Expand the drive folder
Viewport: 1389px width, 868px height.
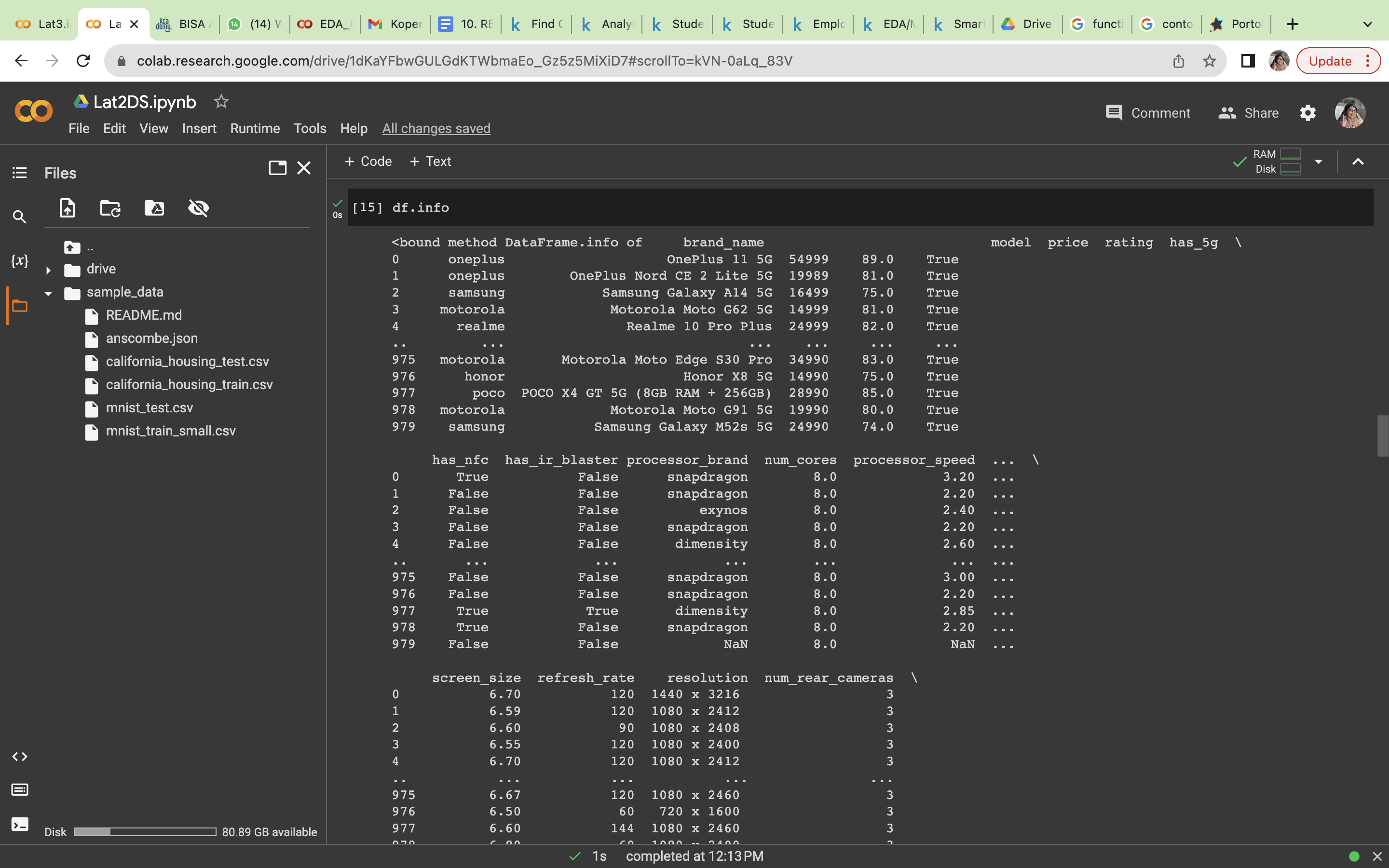[48, 270]
